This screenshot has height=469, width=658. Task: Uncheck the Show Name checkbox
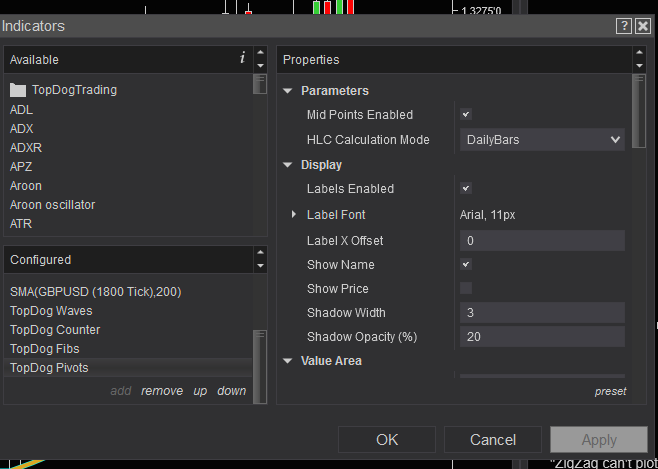466,264
